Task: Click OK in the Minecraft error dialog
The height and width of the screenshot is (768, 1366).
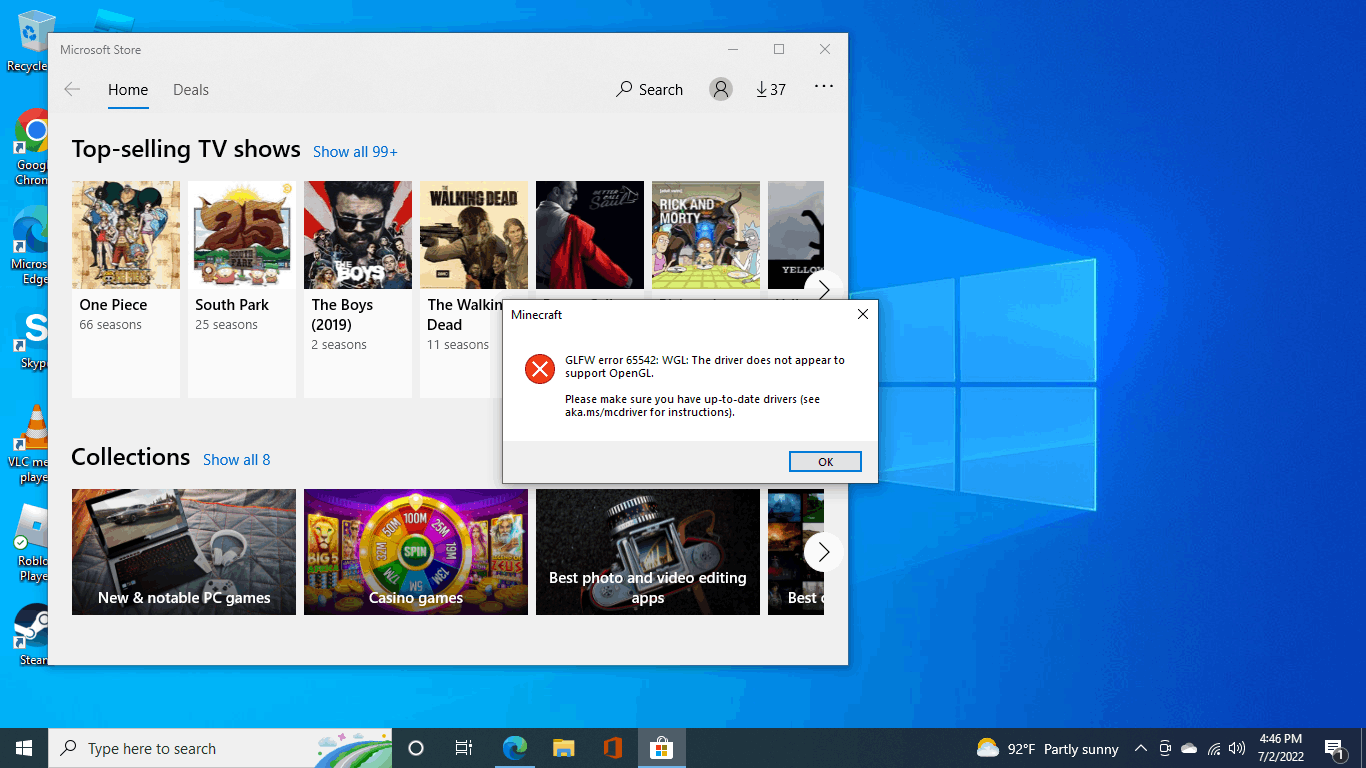Action: [x=825, y=461]
